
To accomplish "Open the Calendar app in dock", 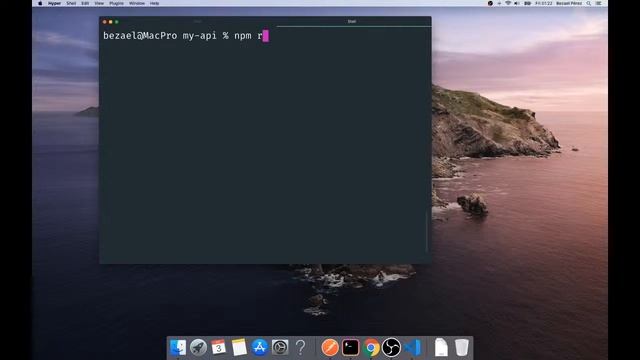I will (218, 347).
